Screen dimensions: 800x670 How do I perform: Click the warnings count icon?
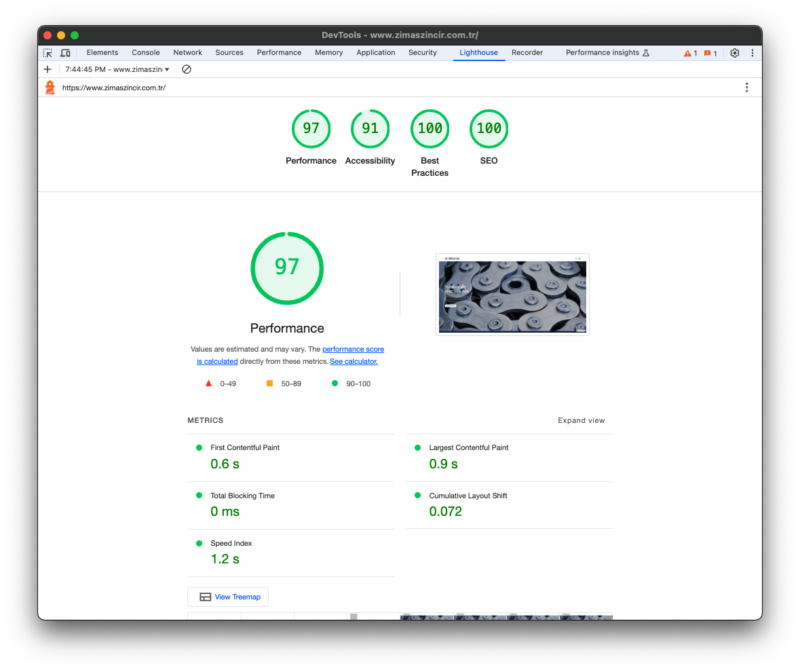(690, 53)
